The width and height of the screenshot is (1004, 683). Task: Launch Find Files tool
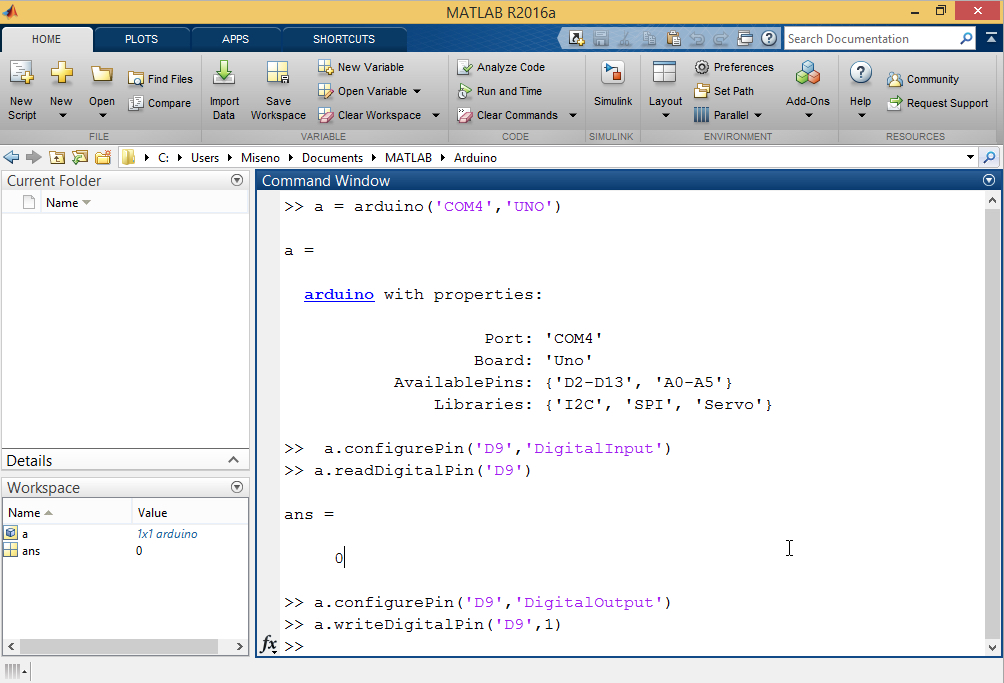tap(161, 79)
